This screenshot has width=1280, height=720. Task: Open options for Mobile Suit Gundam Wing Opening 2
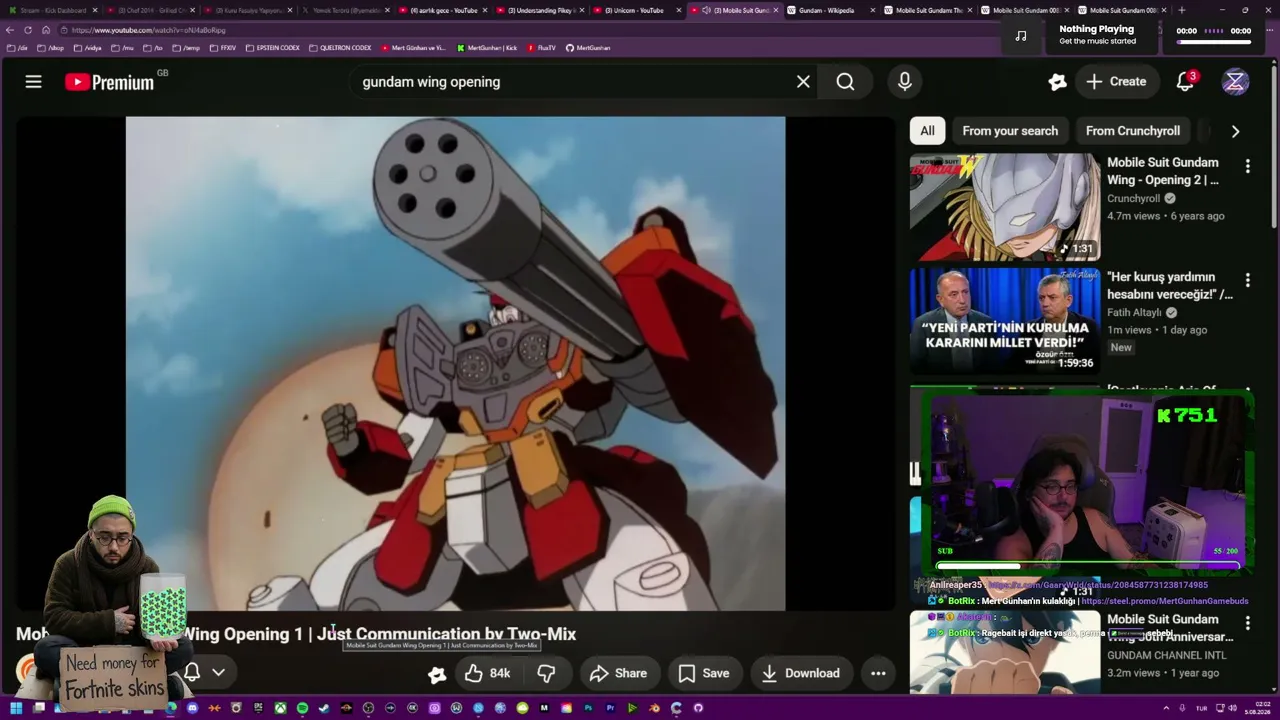(1247, 166)
